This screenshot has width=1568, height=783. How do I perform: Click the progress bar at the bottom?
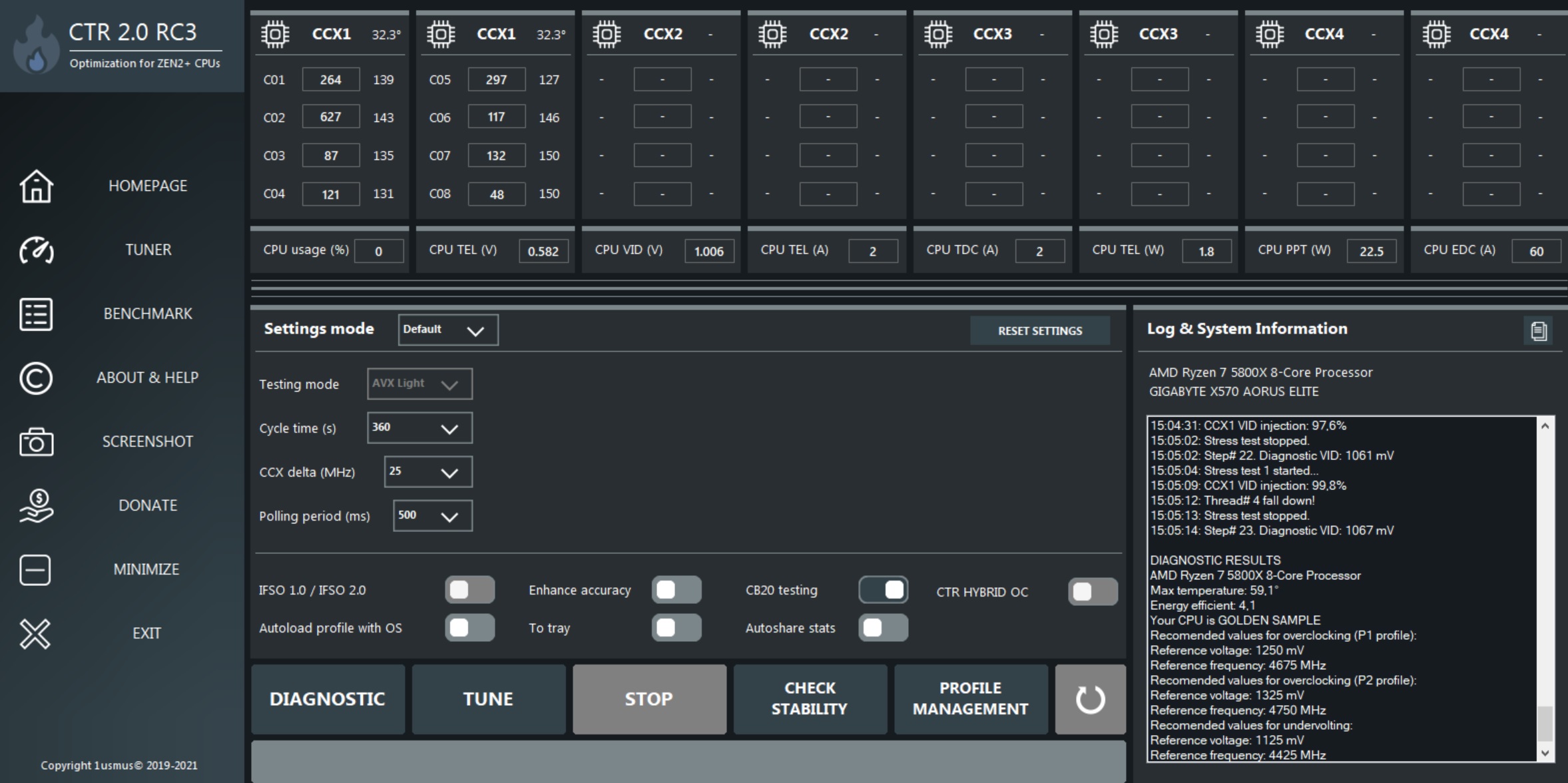tap(688, 761)
